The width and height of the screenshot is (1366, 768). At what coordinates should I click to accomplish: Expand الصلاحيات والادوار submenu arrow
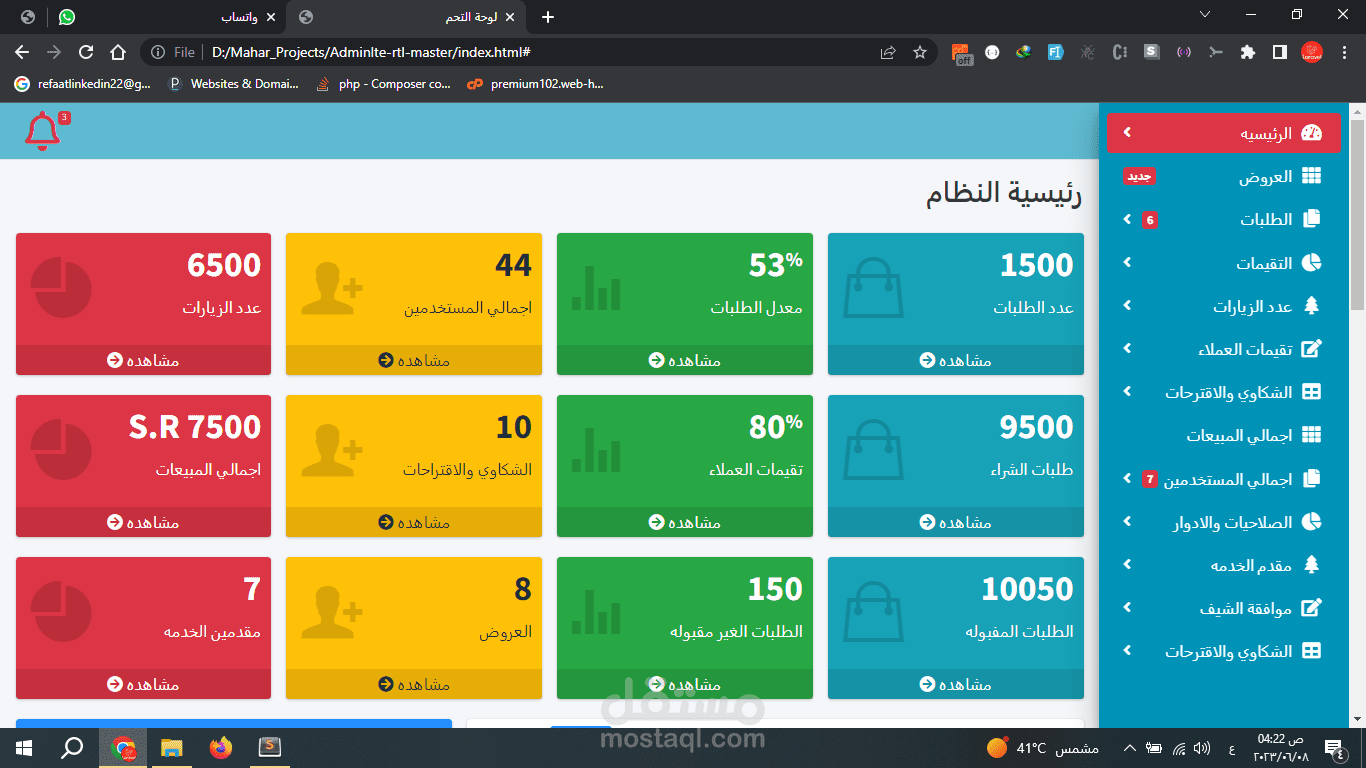pos(1127,521)
